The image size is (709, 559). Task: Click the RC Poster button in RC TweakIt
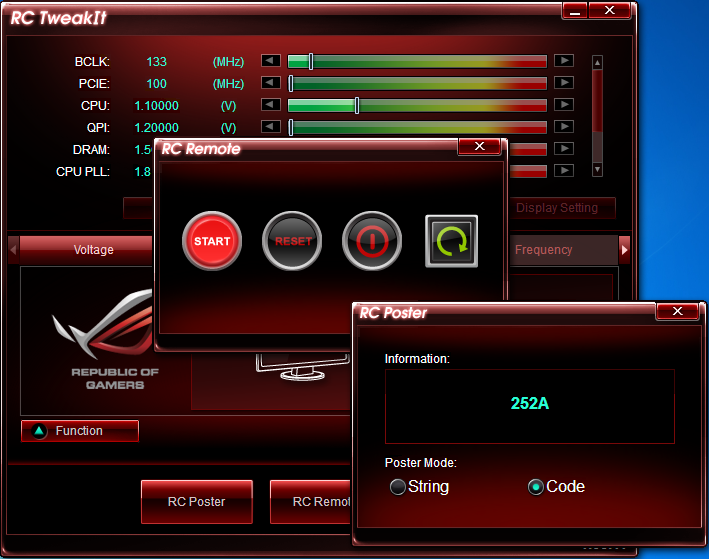(197, 502)
